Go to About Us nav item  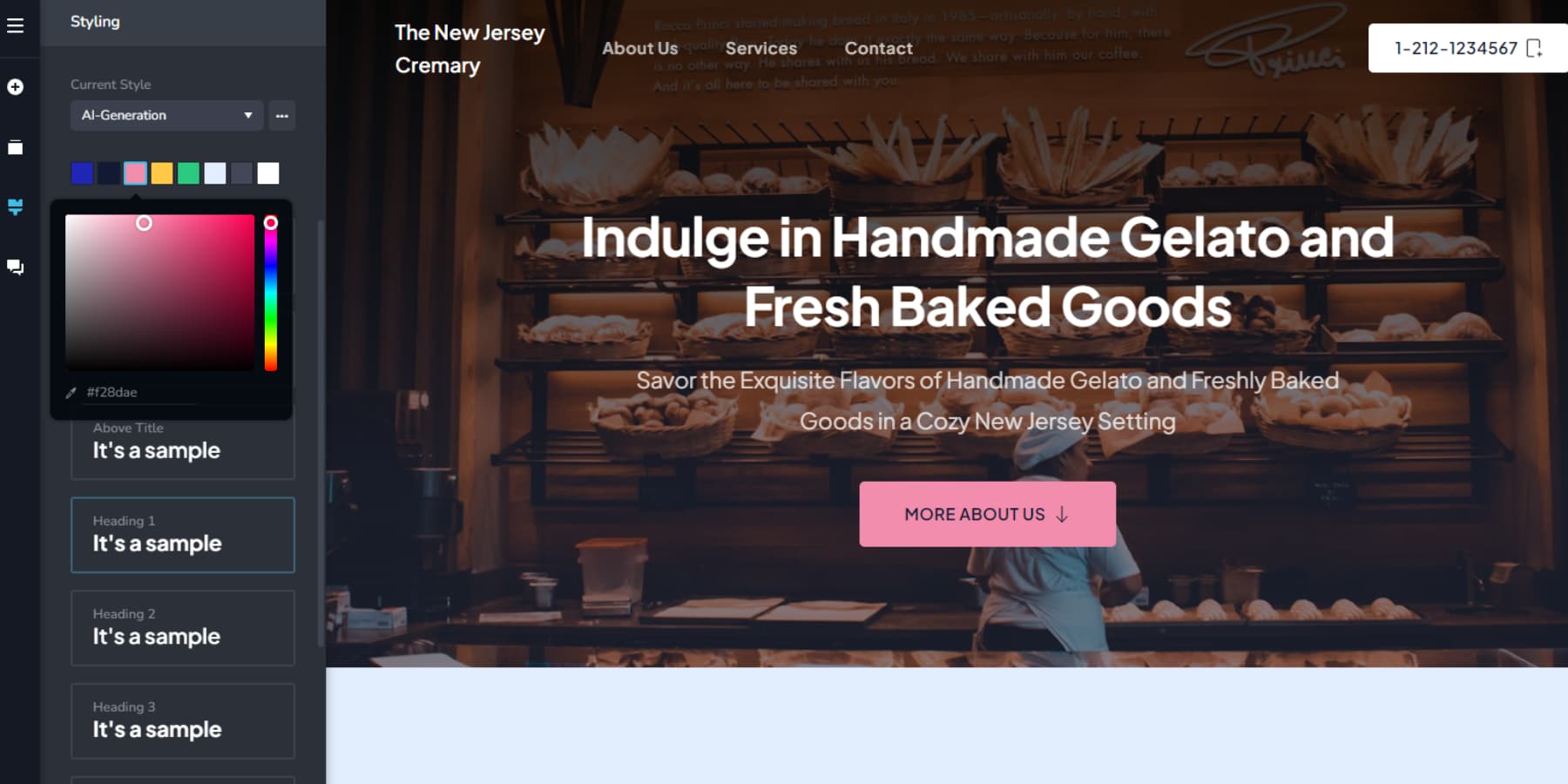pyautogui.click(x=639, y=49)
